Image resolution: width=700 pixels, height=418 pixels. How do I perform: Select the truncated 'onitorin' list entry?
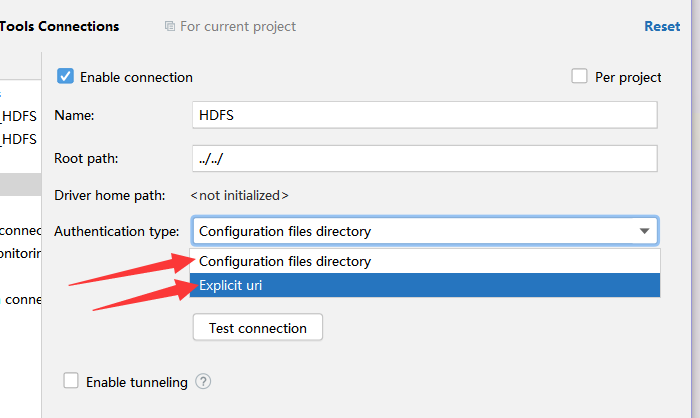(x=20, y=253)
